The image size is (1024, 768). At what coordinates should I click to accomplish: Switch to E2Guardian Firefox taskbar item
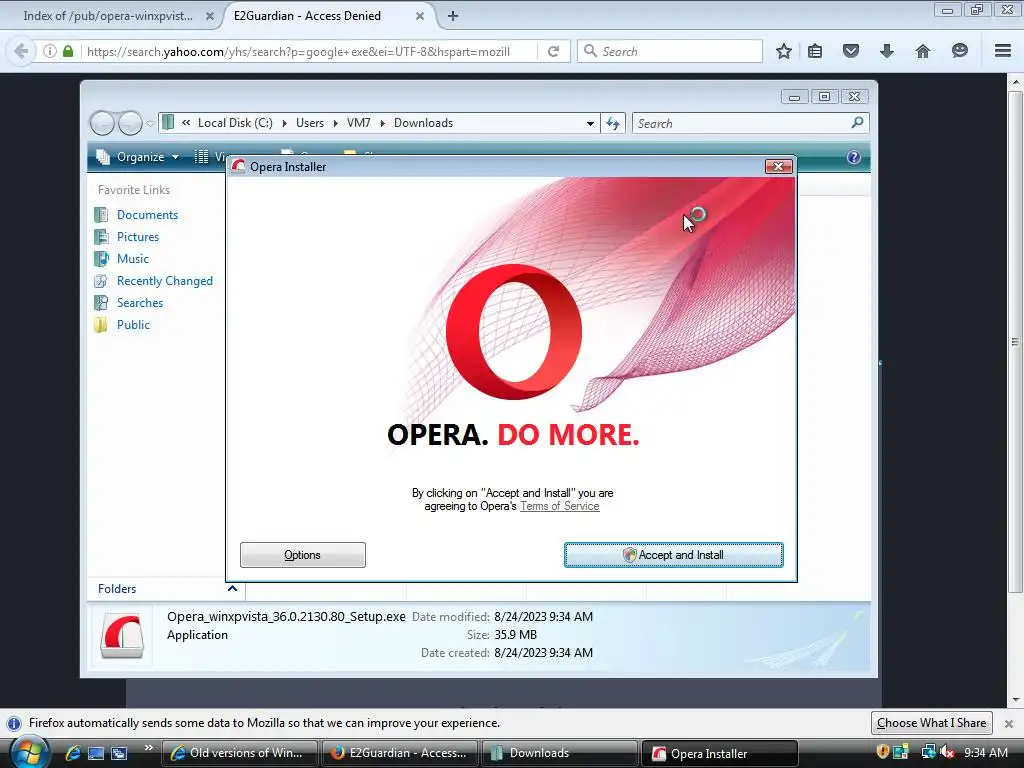400,753
